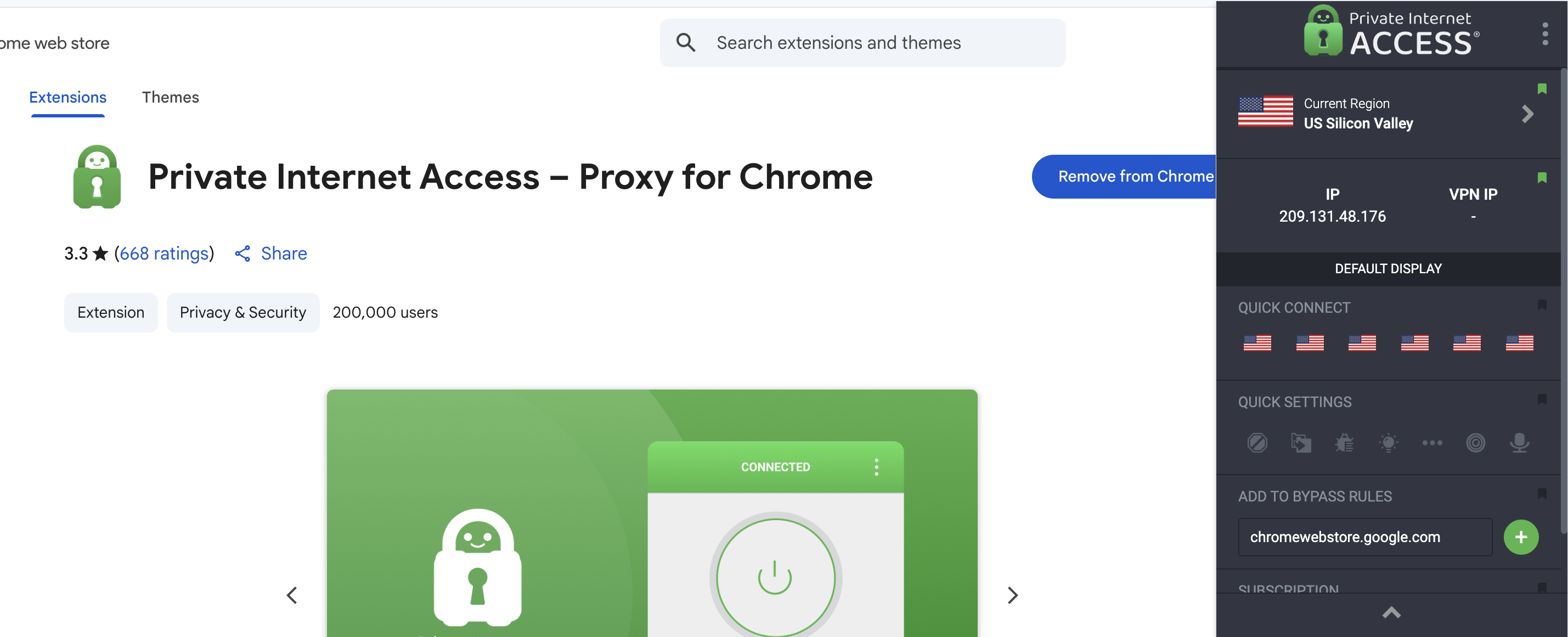Toggle the light bulb dark mode icon
This screenshot has height=637, width=1568.
(1389, 443)
